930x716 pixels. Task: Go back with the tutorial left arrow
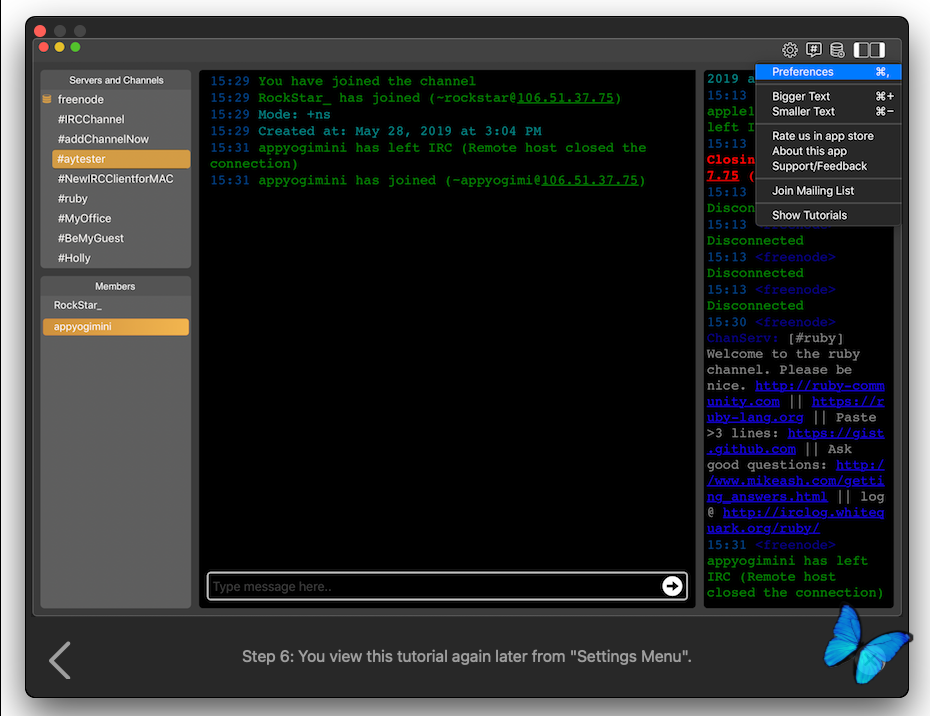pos(60,660)
